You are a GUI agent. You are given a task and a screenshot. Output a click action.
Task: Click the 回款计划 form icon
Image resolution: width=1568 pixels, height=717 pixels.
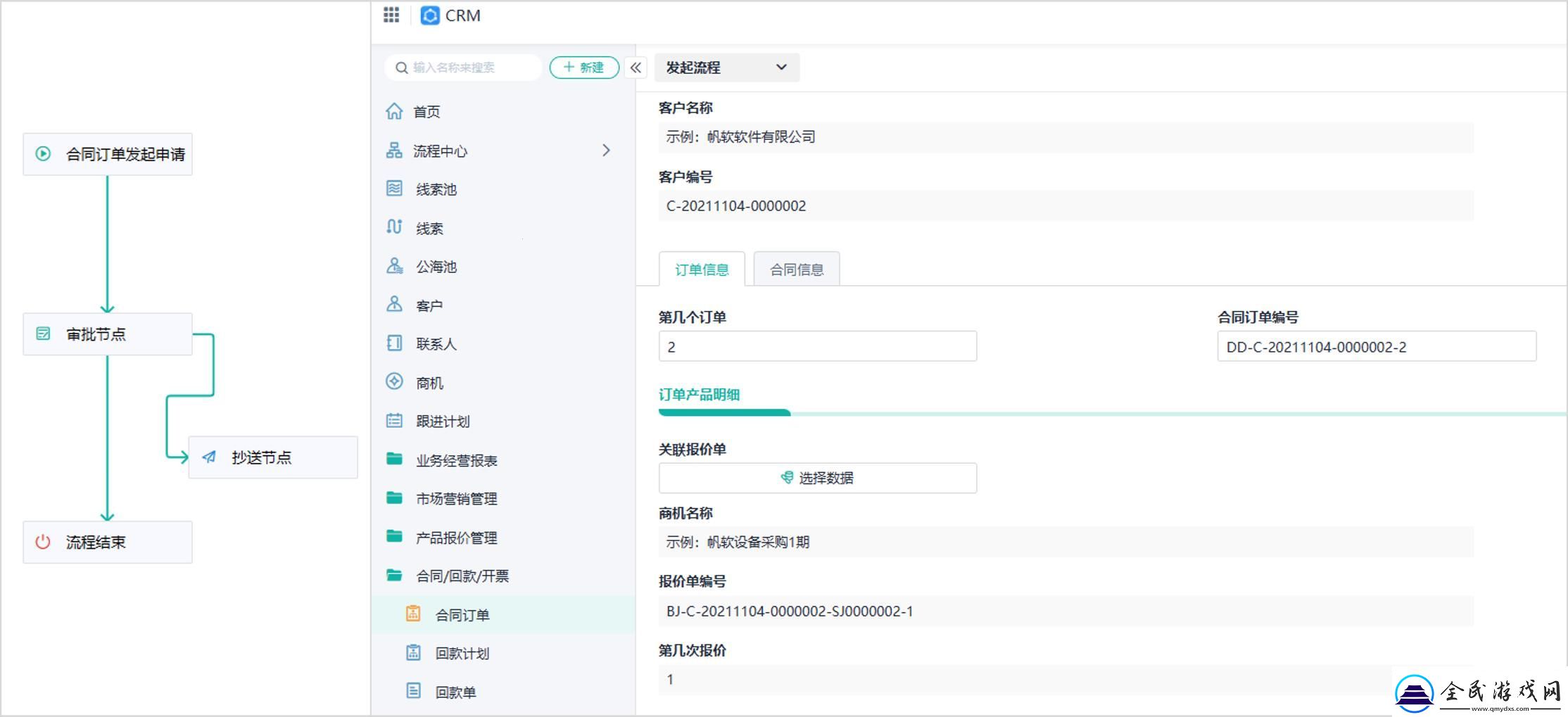(x=413, y=652)
